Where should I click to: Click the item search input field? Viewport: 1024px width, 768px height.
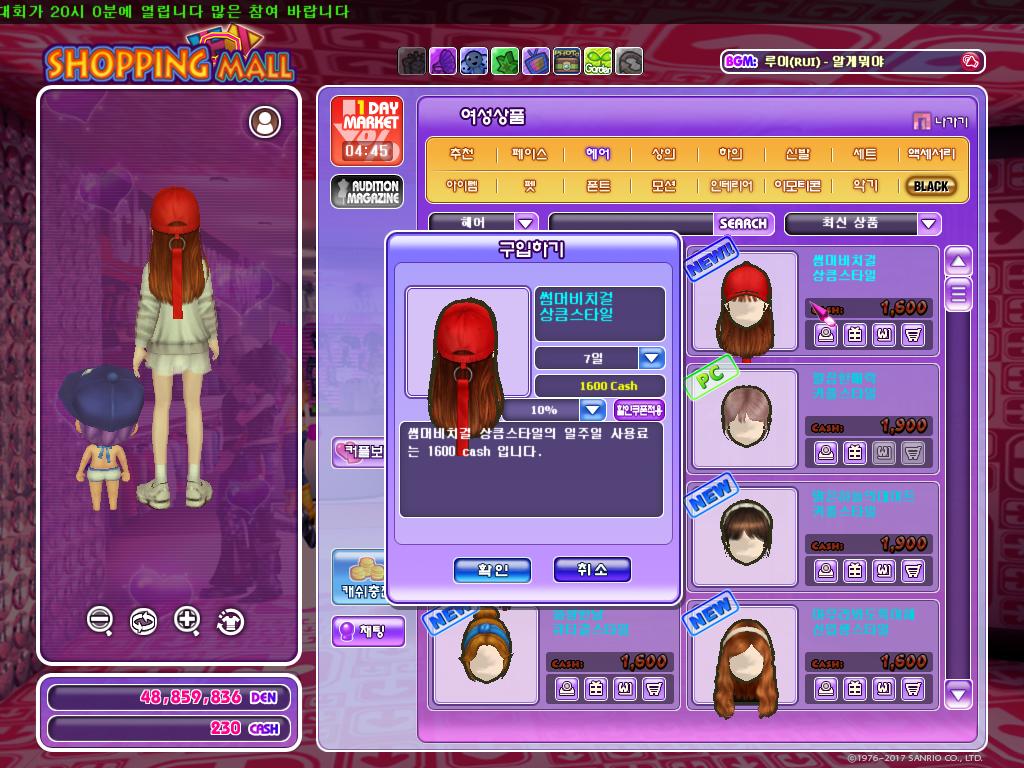(632, 224)
